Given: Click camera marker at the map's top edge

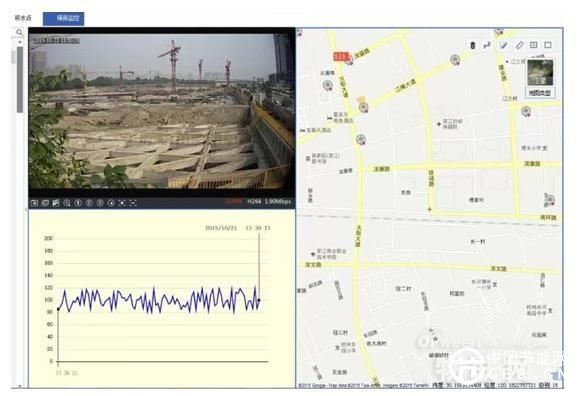Looking at the screenshot, I should coord(498,31).
